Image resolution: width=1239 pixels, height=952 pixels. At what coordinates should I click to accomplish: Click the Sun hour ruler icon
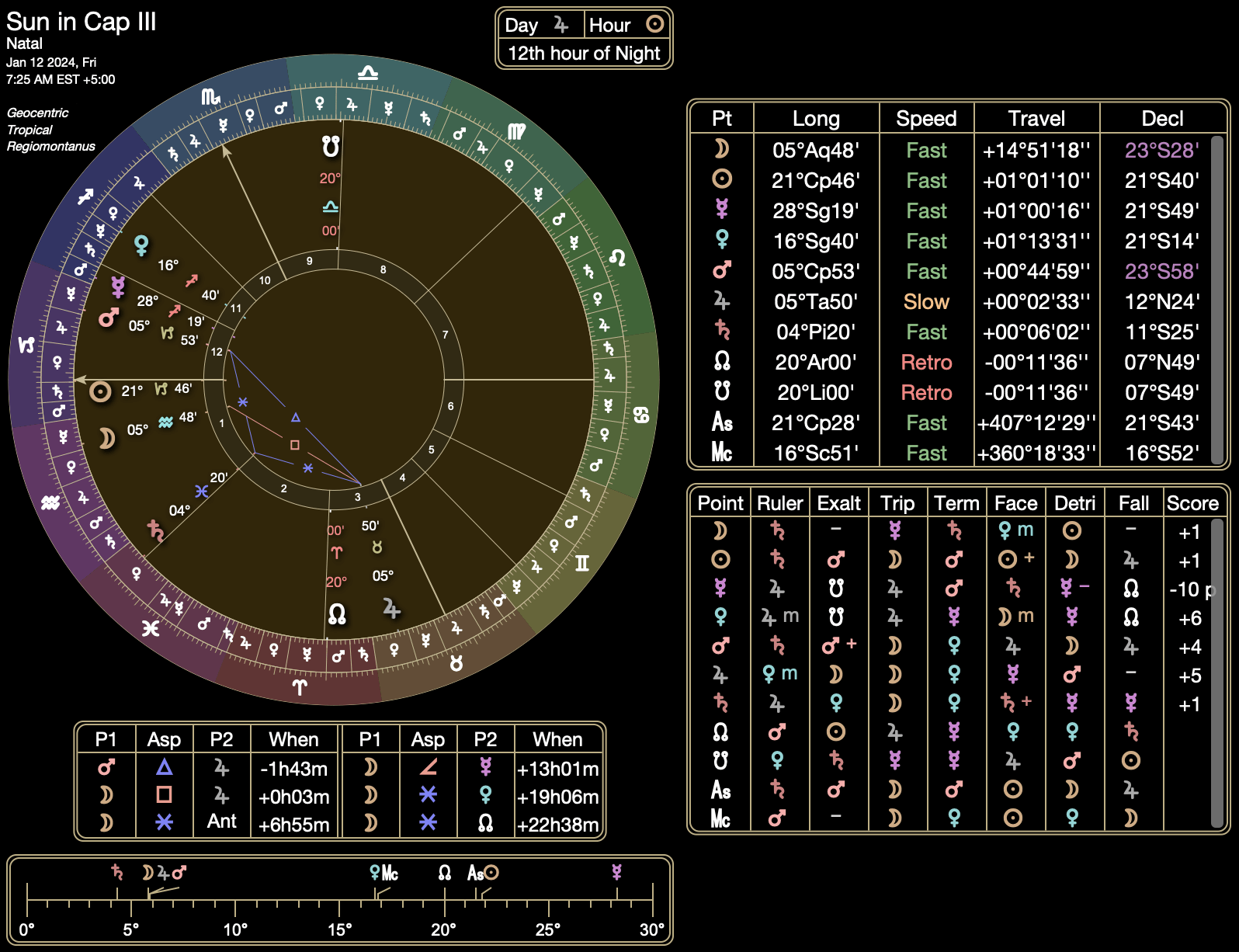[654, 24]
